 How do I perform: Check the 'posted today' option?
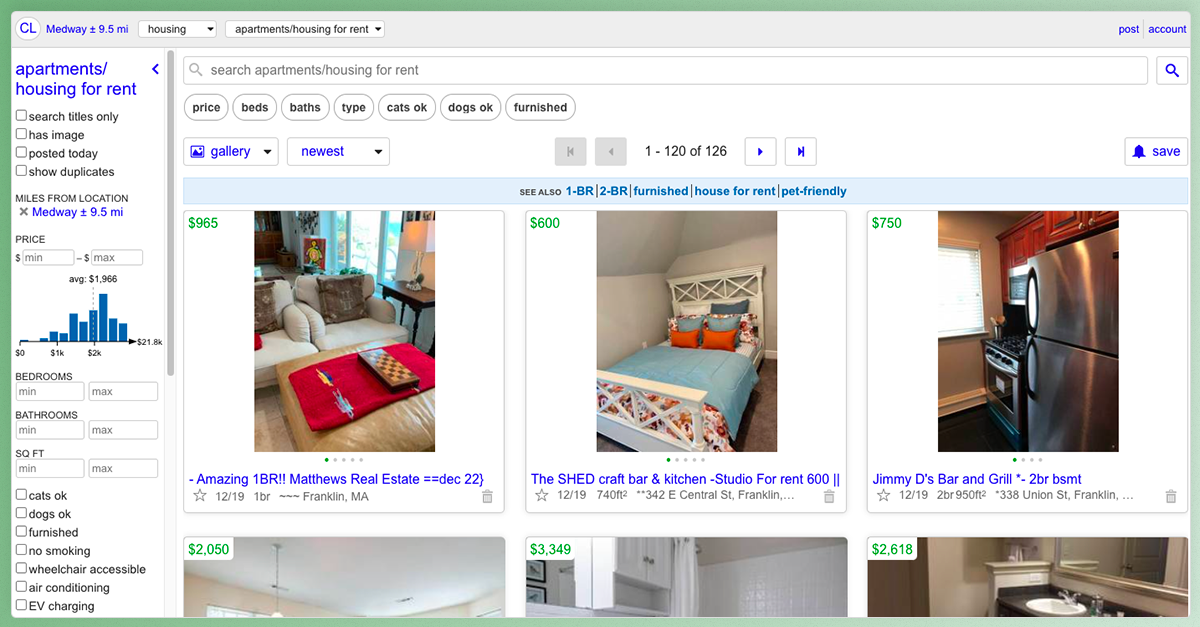click(19, 151)
